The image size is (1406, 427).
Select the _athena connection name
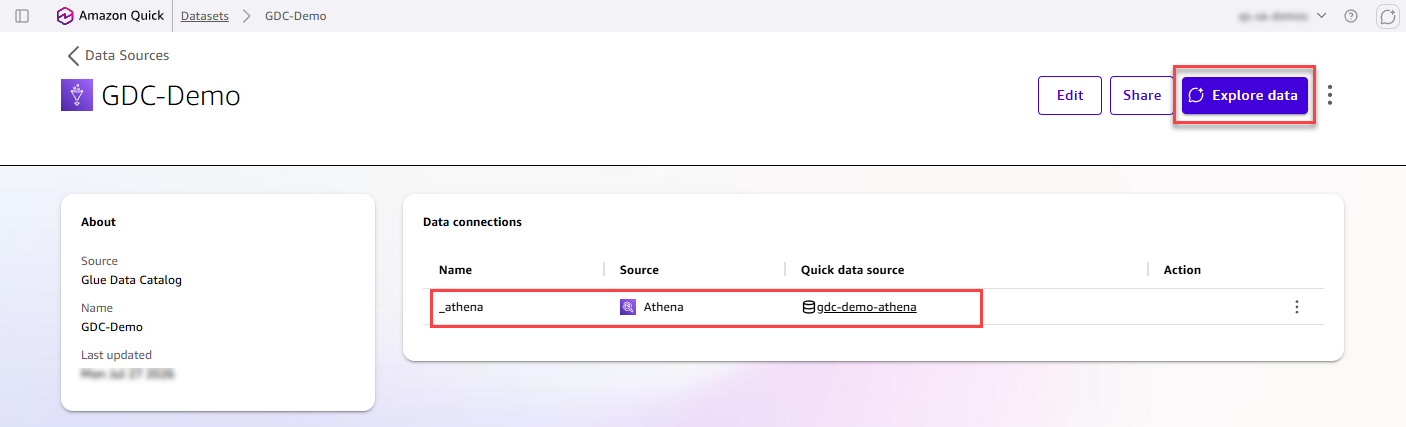click(461, 307)
